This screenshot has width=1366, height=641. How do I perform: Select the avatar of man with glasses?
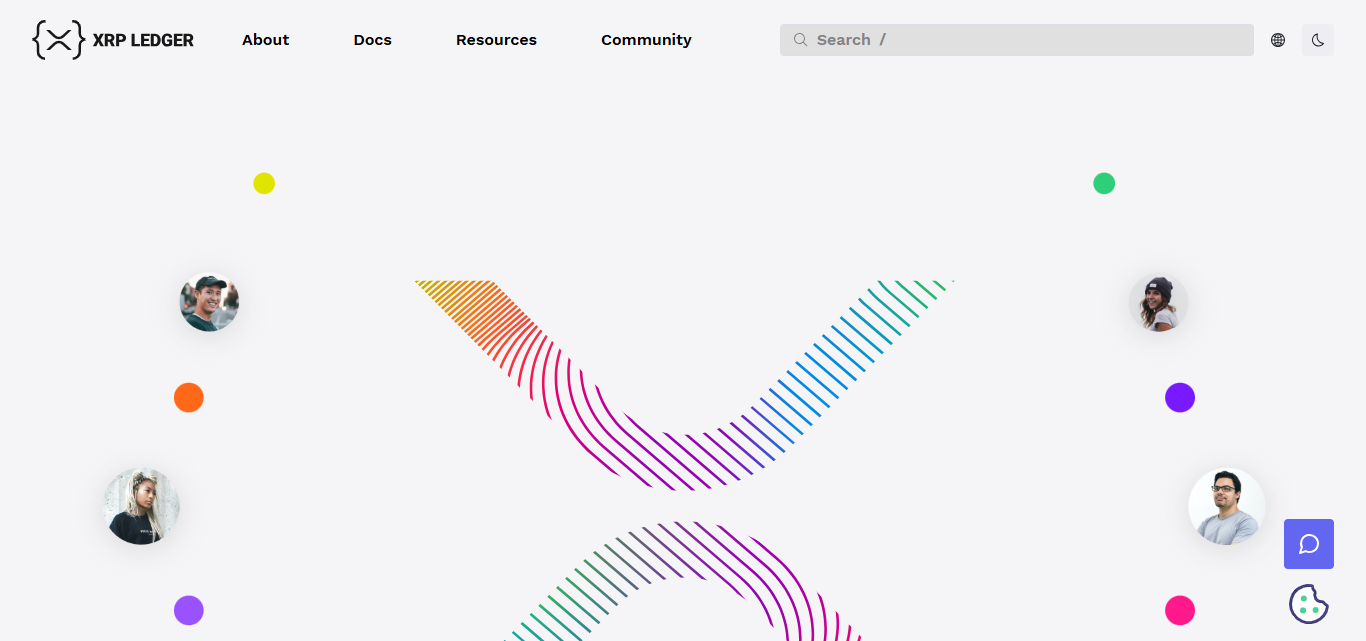pos(1226,506)
